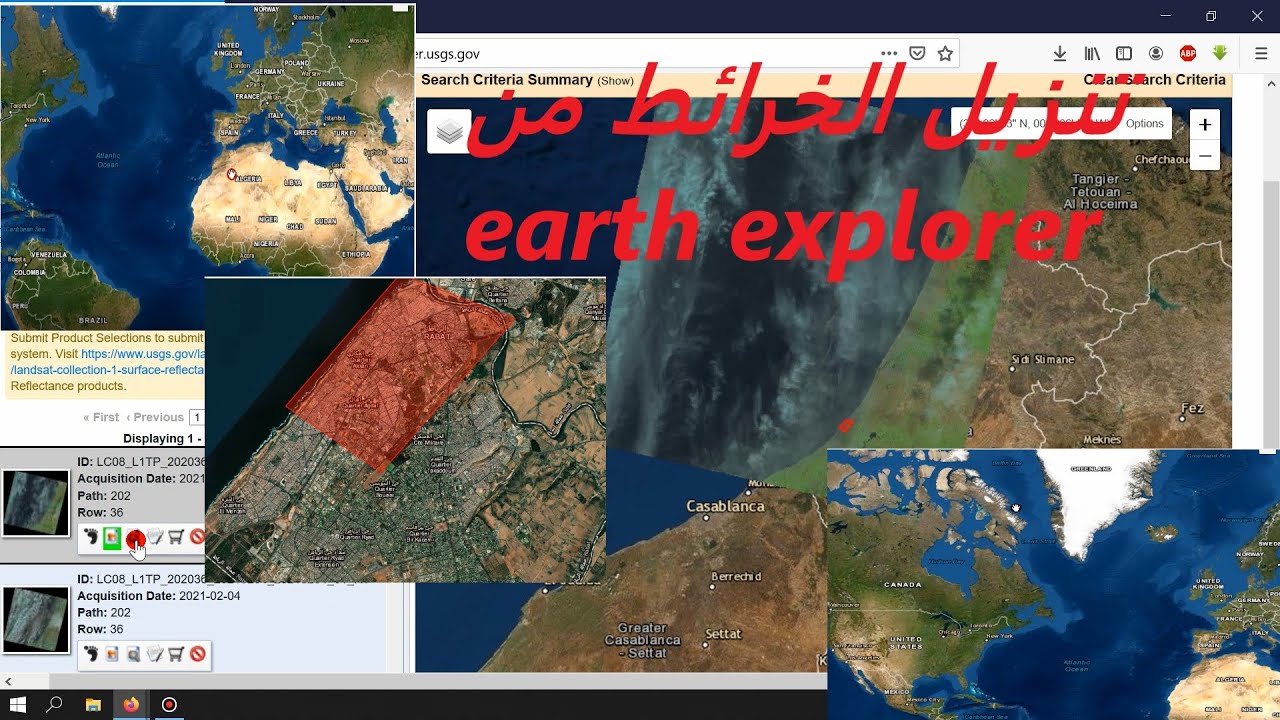1280x720 pixels.
Task: Open Firefox account menu
Action: 1156,53
